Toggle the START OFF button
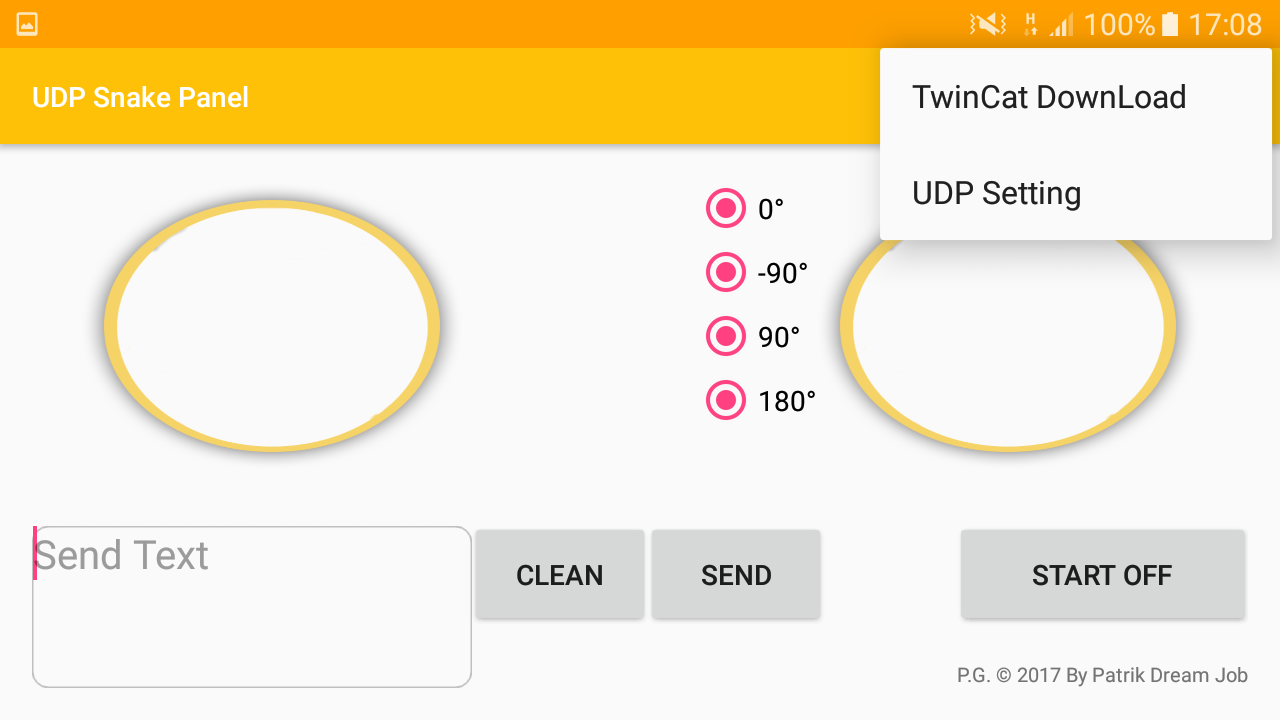 coord(1102,575)
